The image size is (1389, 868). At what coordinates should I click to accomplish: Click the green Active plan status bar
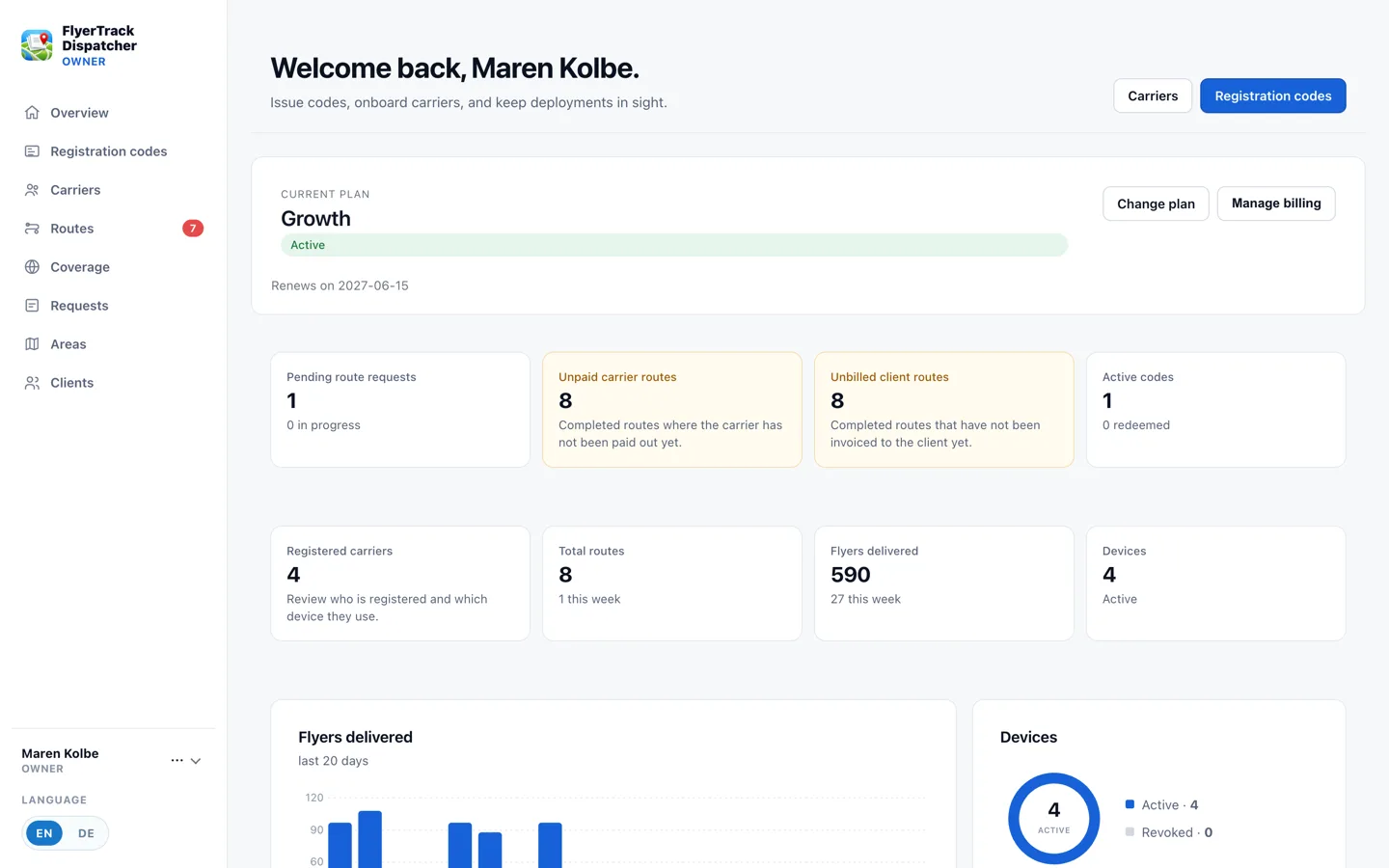674,245
